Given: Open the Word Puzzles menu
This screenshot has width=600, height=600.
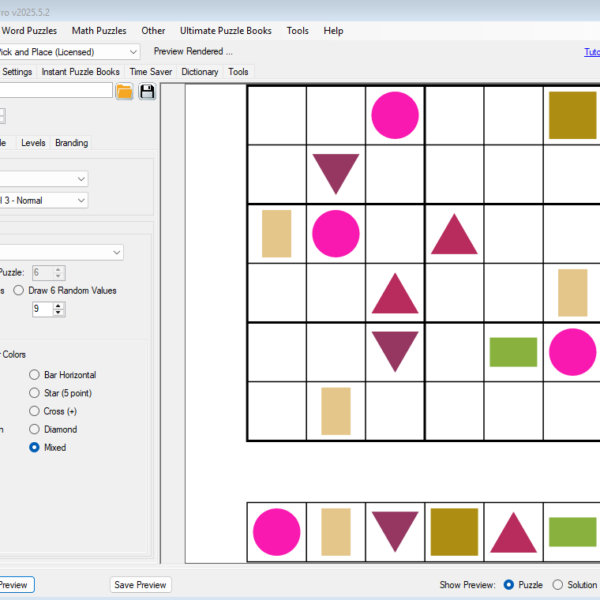Looking at the screenshot, I should [x=29, y=31].
